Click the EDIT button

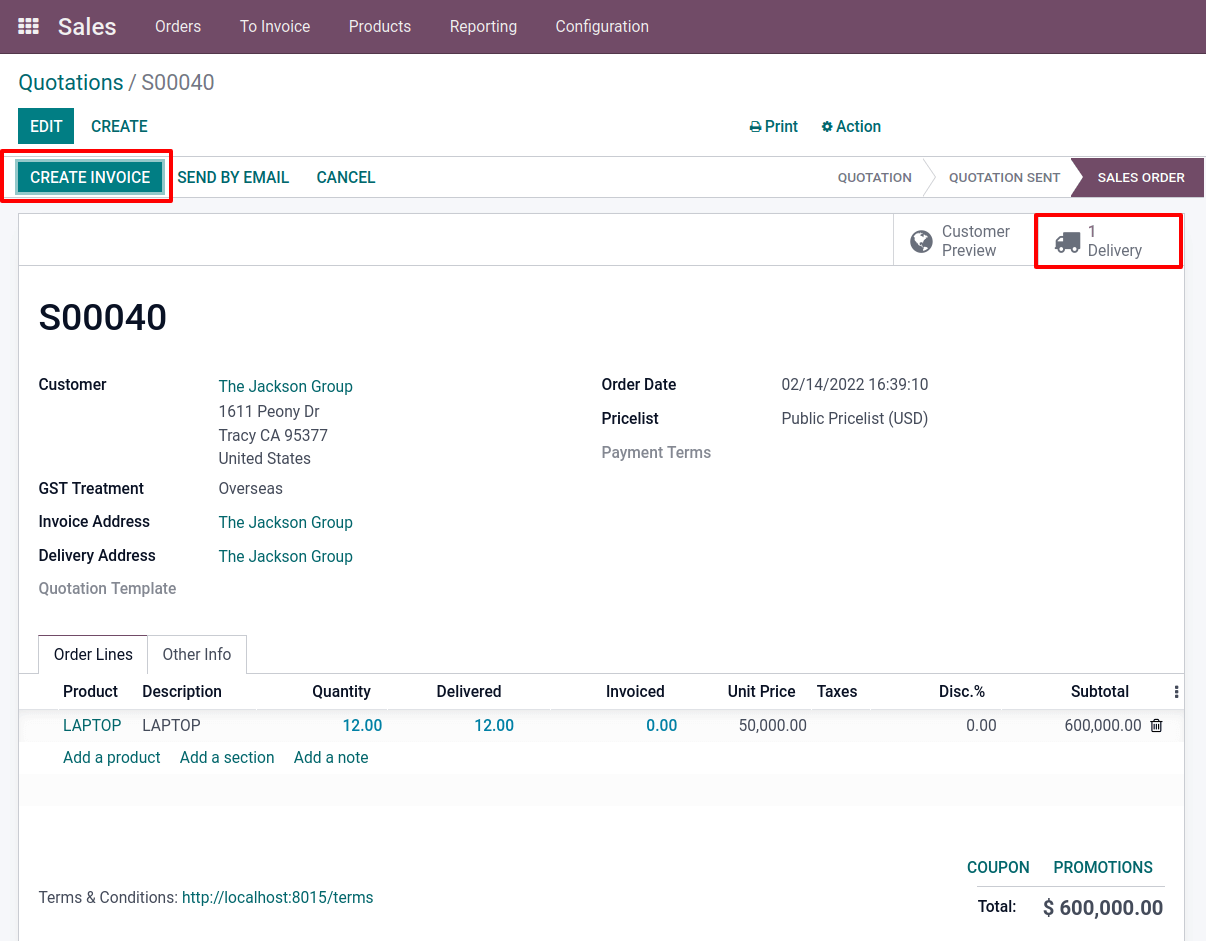coord(45,126)
